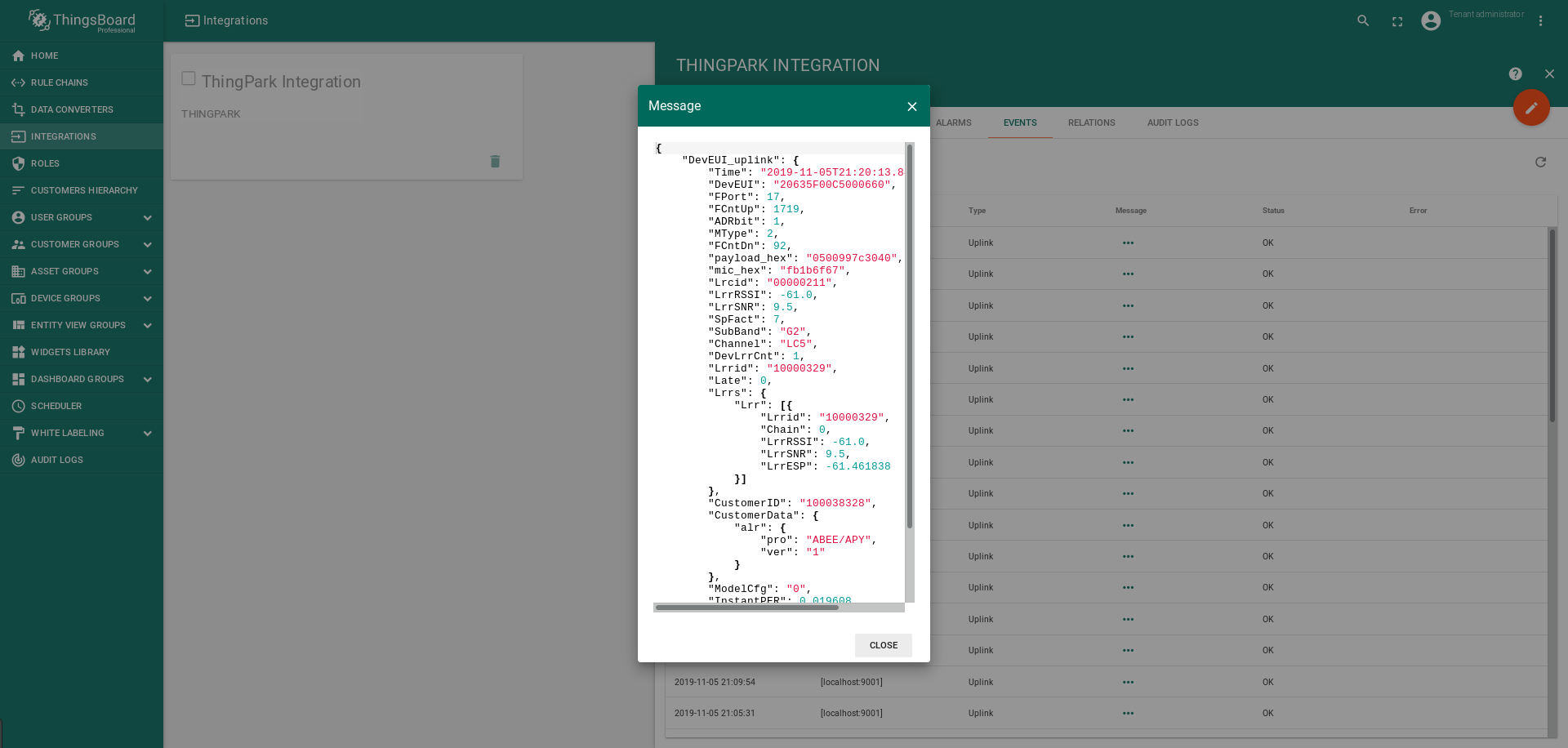This screenshot has height=748, width=1568.
Task: Delete the ThingPark Integration card
Action: [495, 162]
